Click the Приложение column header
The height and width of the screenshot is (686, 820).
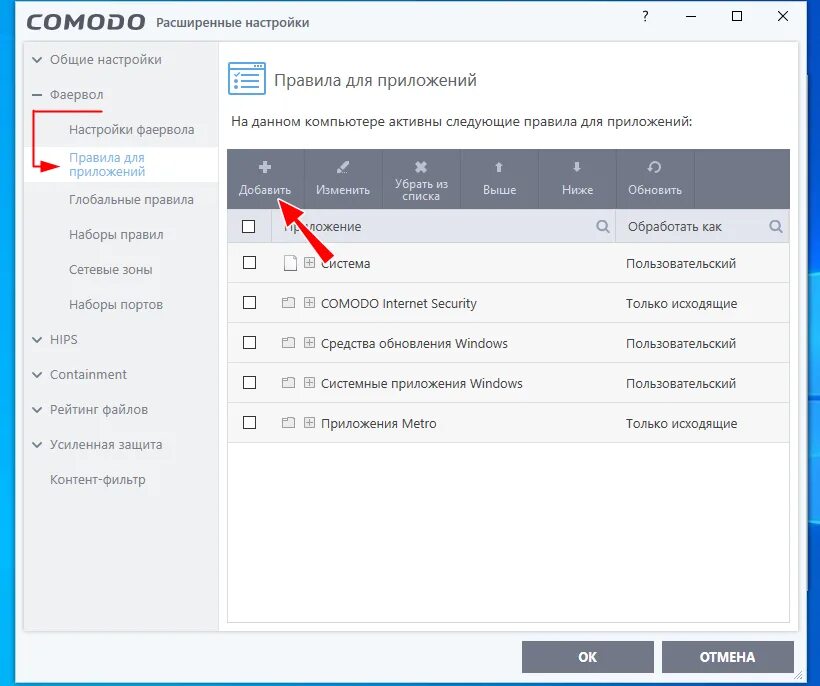click(443, 226)
